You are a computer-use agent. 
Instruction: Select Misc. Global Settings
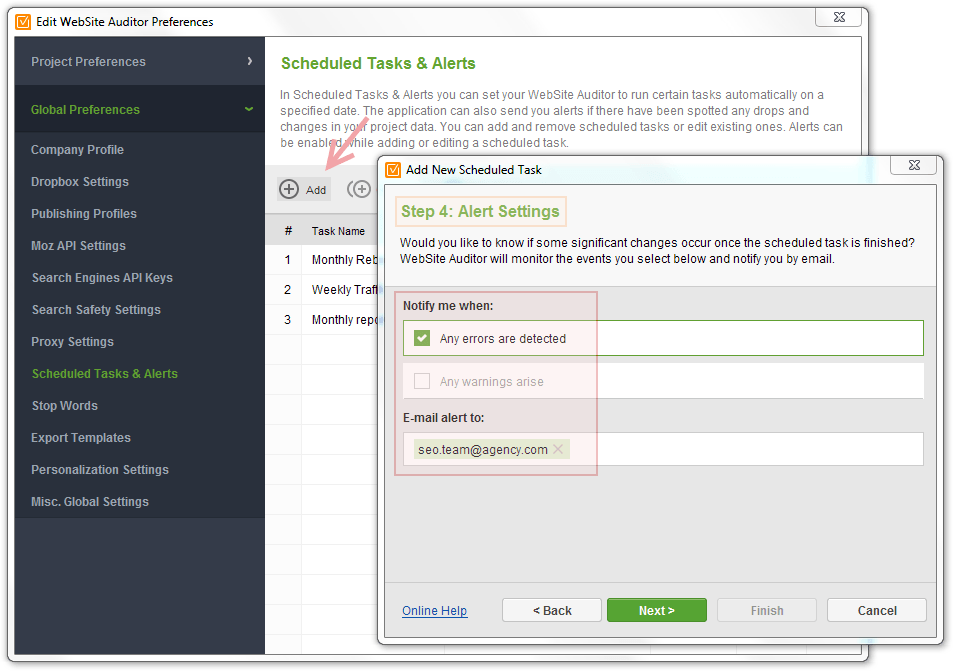(90, 501)
